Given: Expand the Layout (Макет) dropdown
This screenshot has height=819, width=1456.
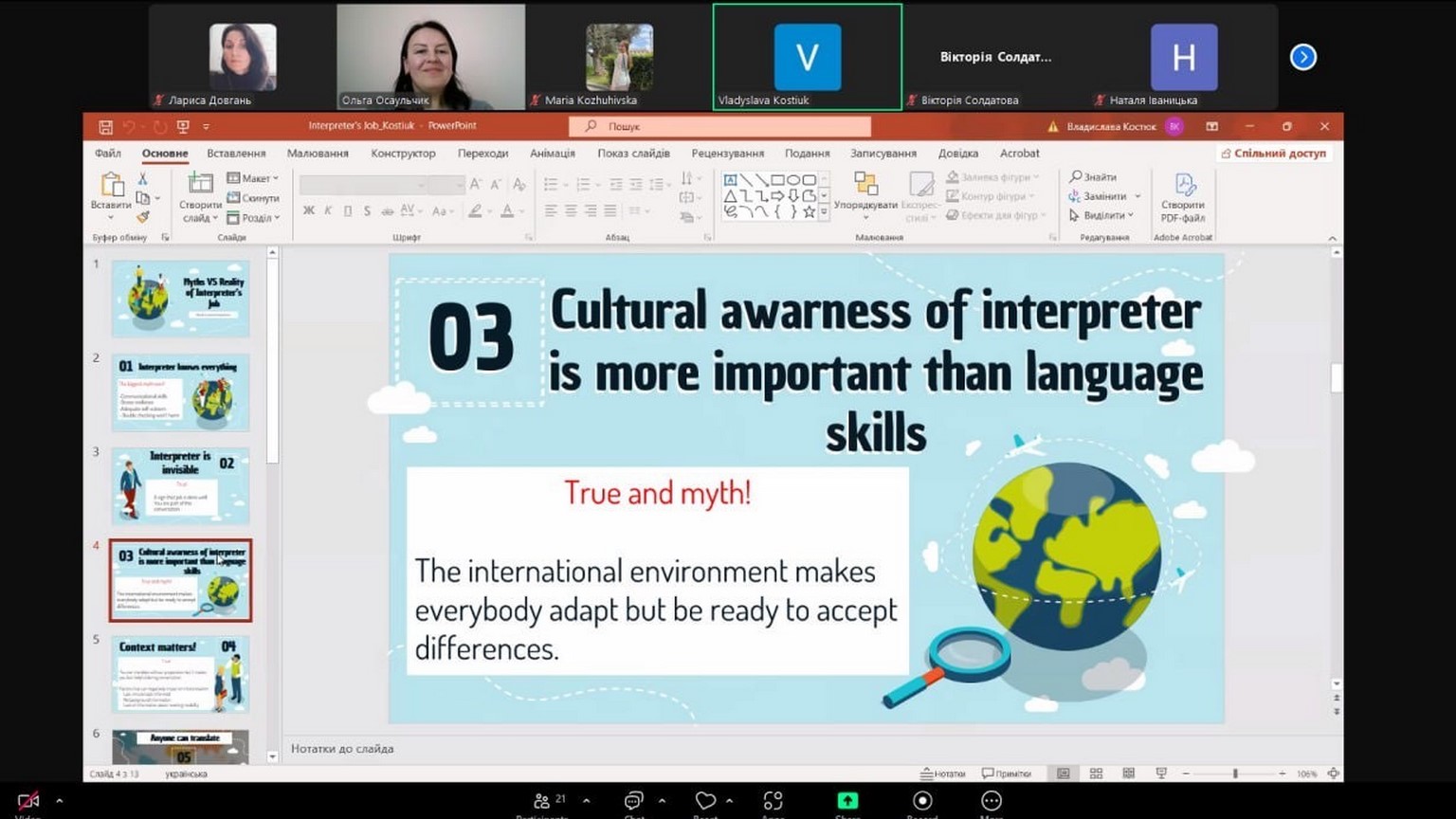Looking at the screenshot, I should tap(254, 178).
